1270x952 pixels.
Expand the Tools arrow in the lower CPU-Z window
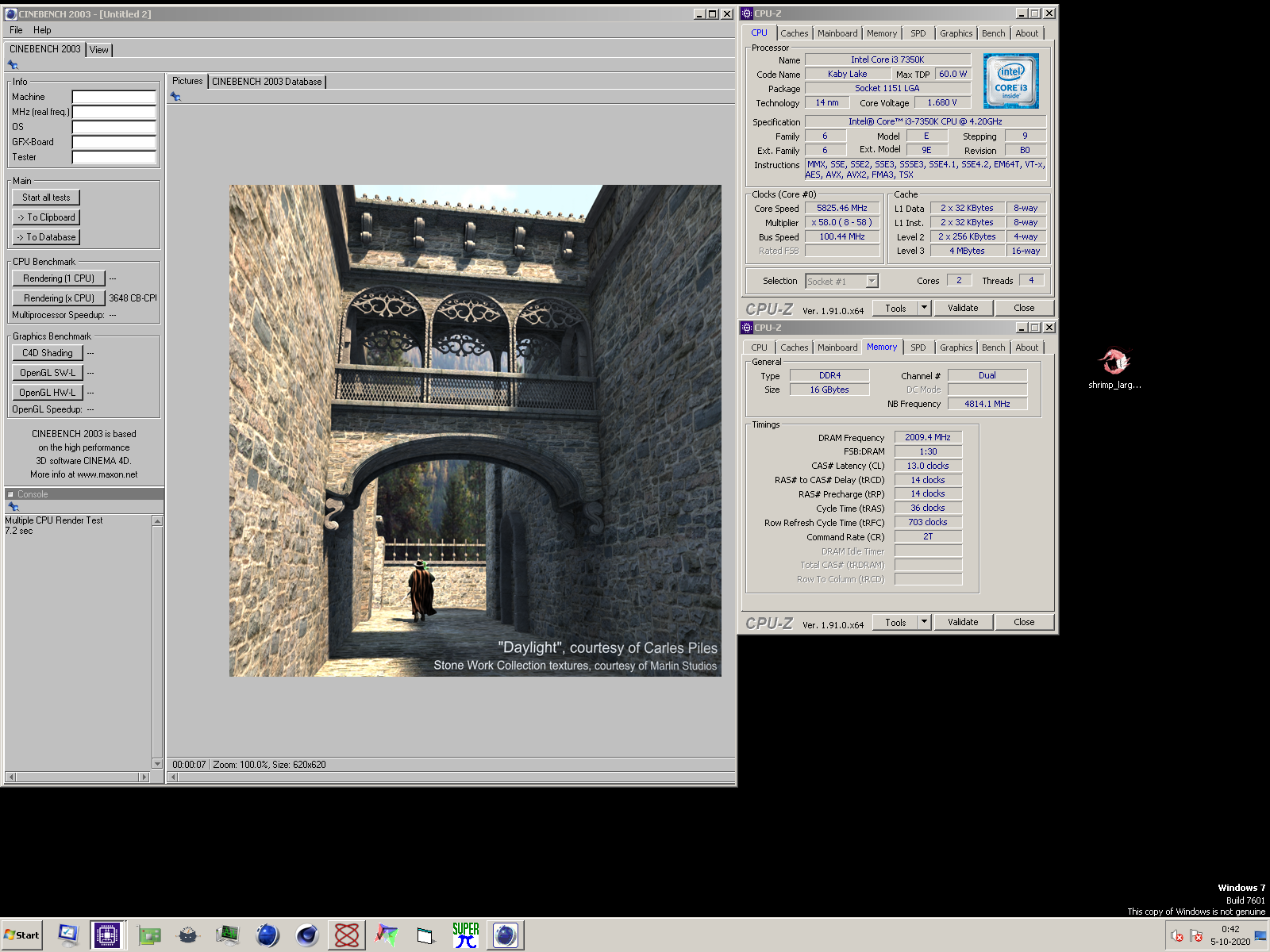[924, 622]
